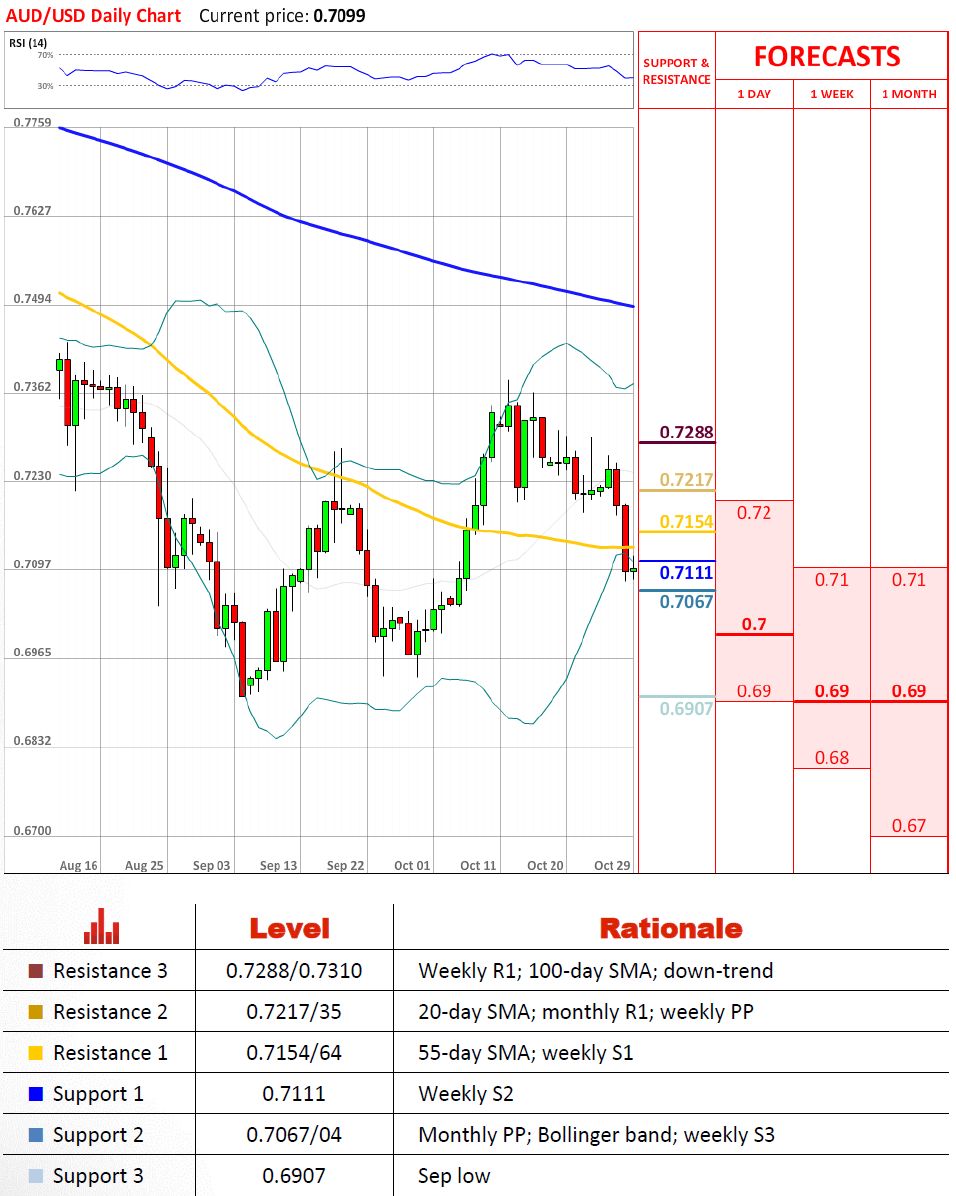This screenshot has width=956, height=1196.
Task: Click the Oct 11 date axis label
Action: point(478,866)
